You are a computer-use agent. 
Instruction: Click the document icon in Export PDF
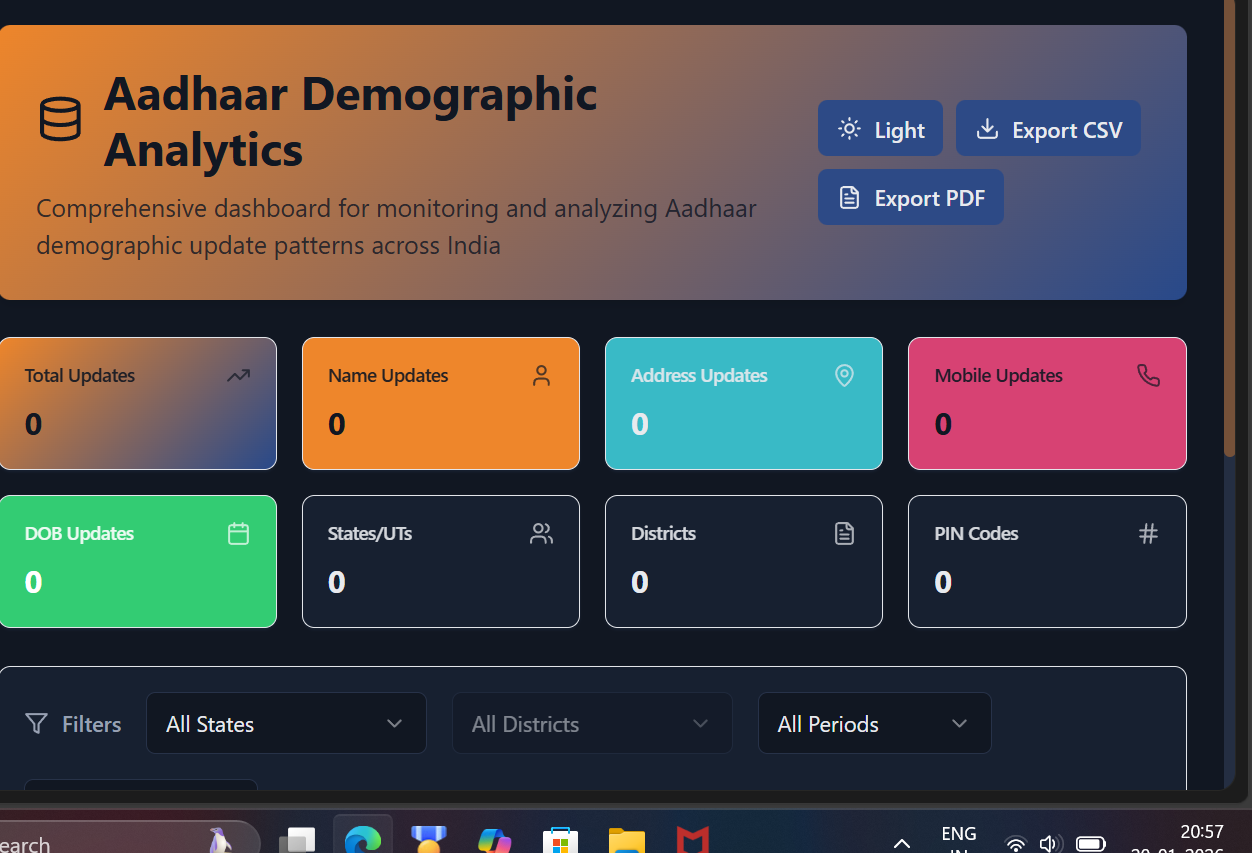(x=849, y=197)
